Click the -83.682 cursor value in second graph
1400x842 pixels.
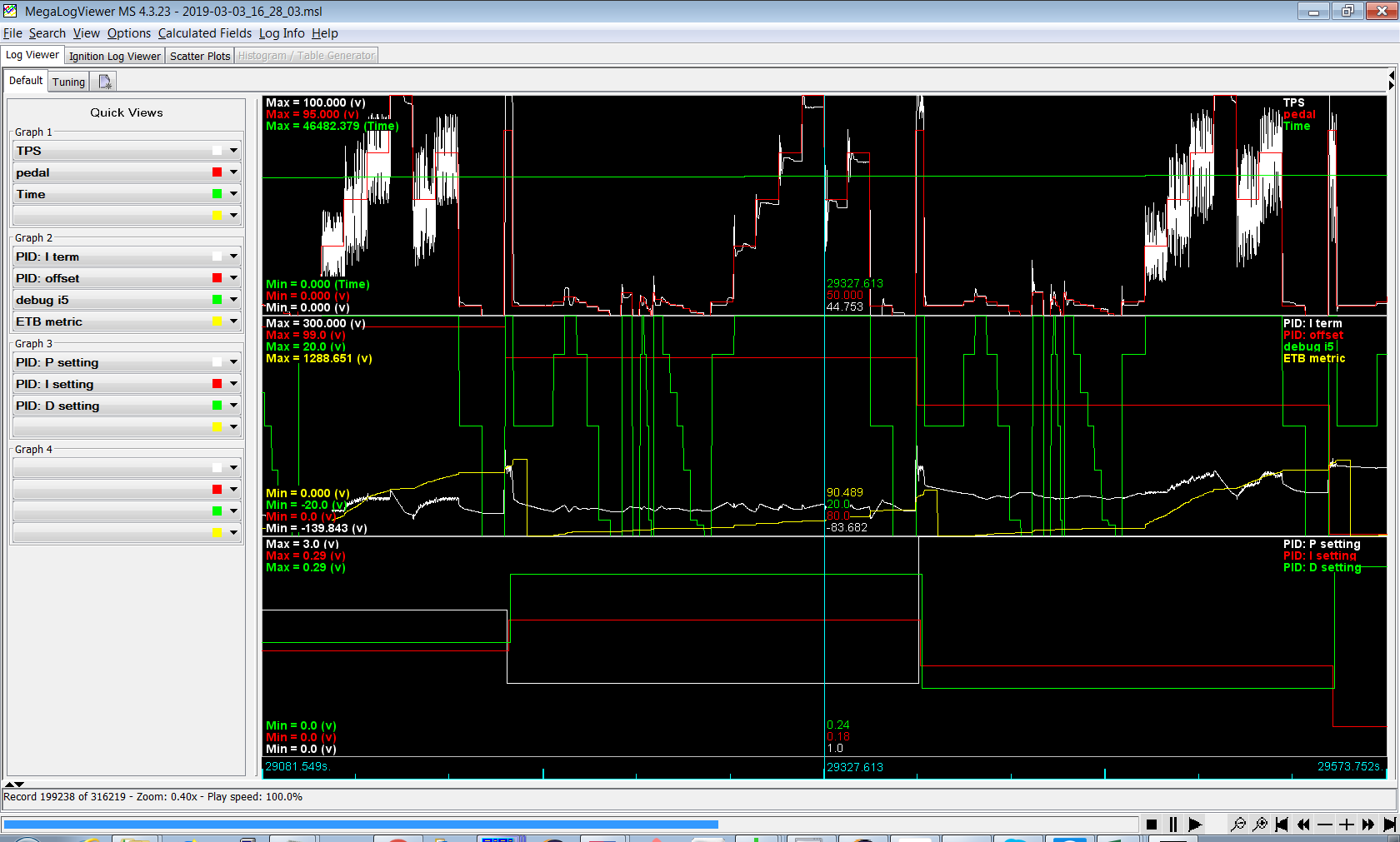coord(847,527)
